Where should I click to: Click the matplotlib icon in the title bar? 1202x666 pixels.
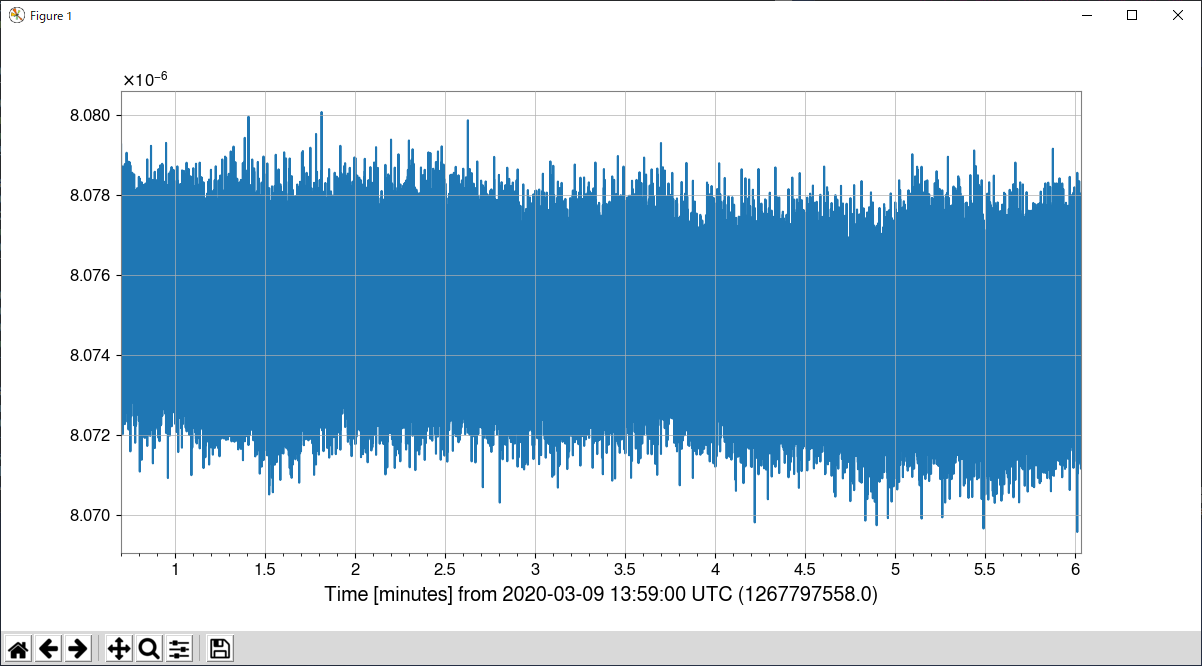16,15
